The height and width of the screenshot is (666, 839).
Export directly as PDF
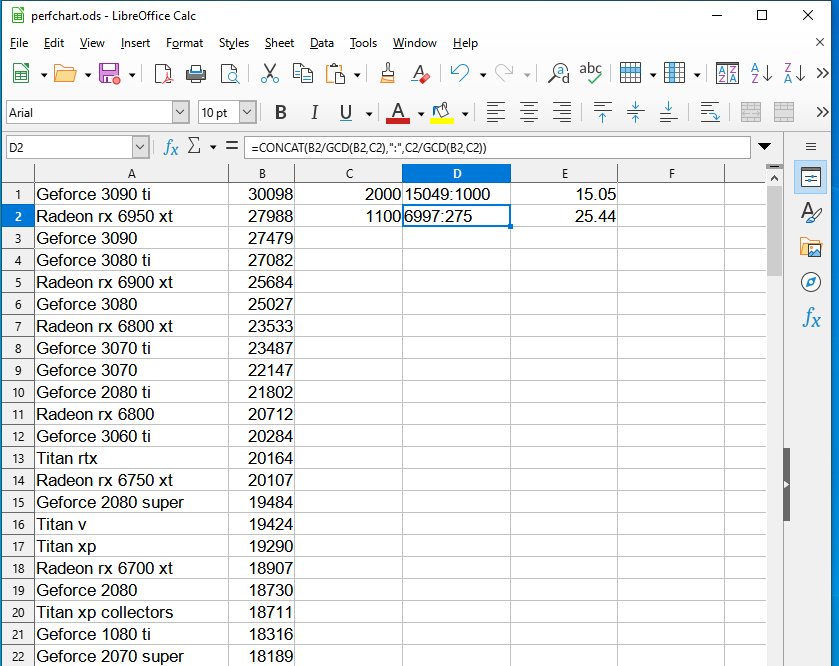(163, 74)
